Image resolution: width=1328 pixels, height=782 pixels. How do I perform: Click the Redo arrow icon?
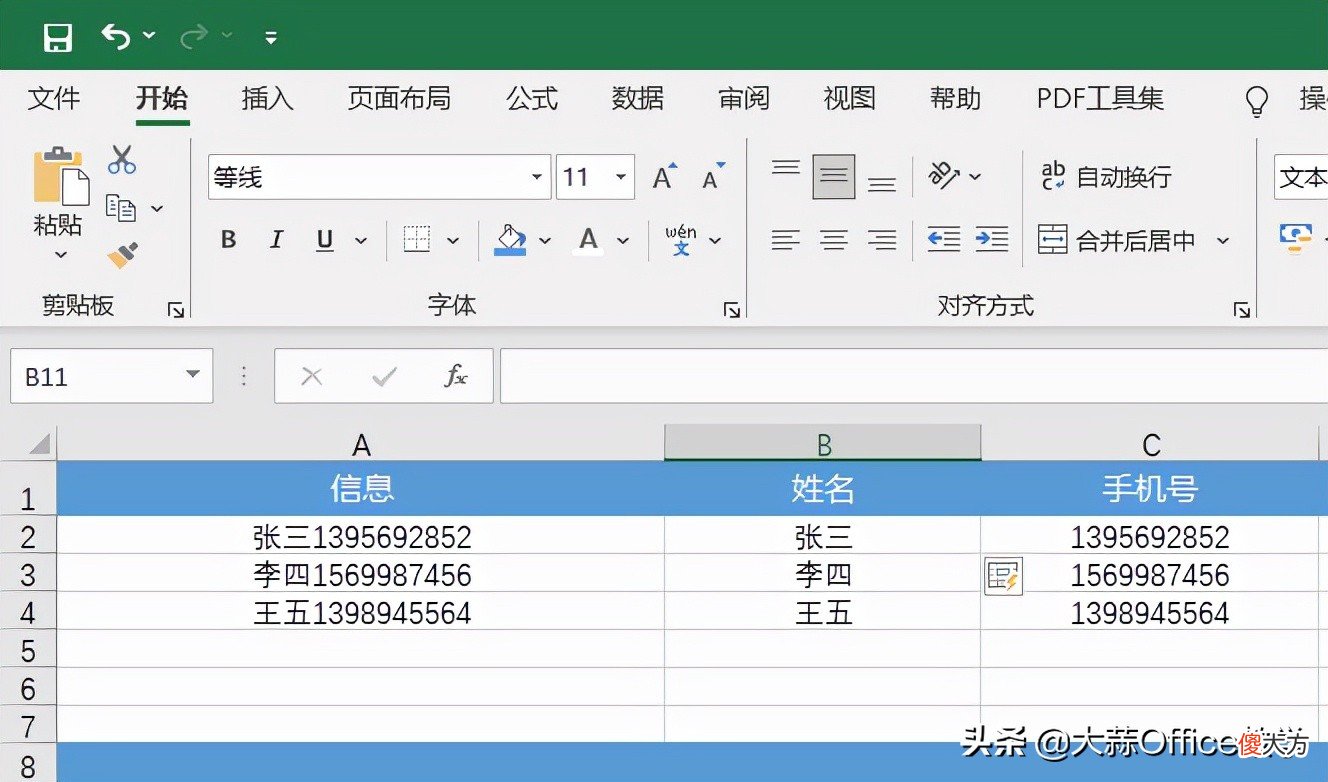194,37
